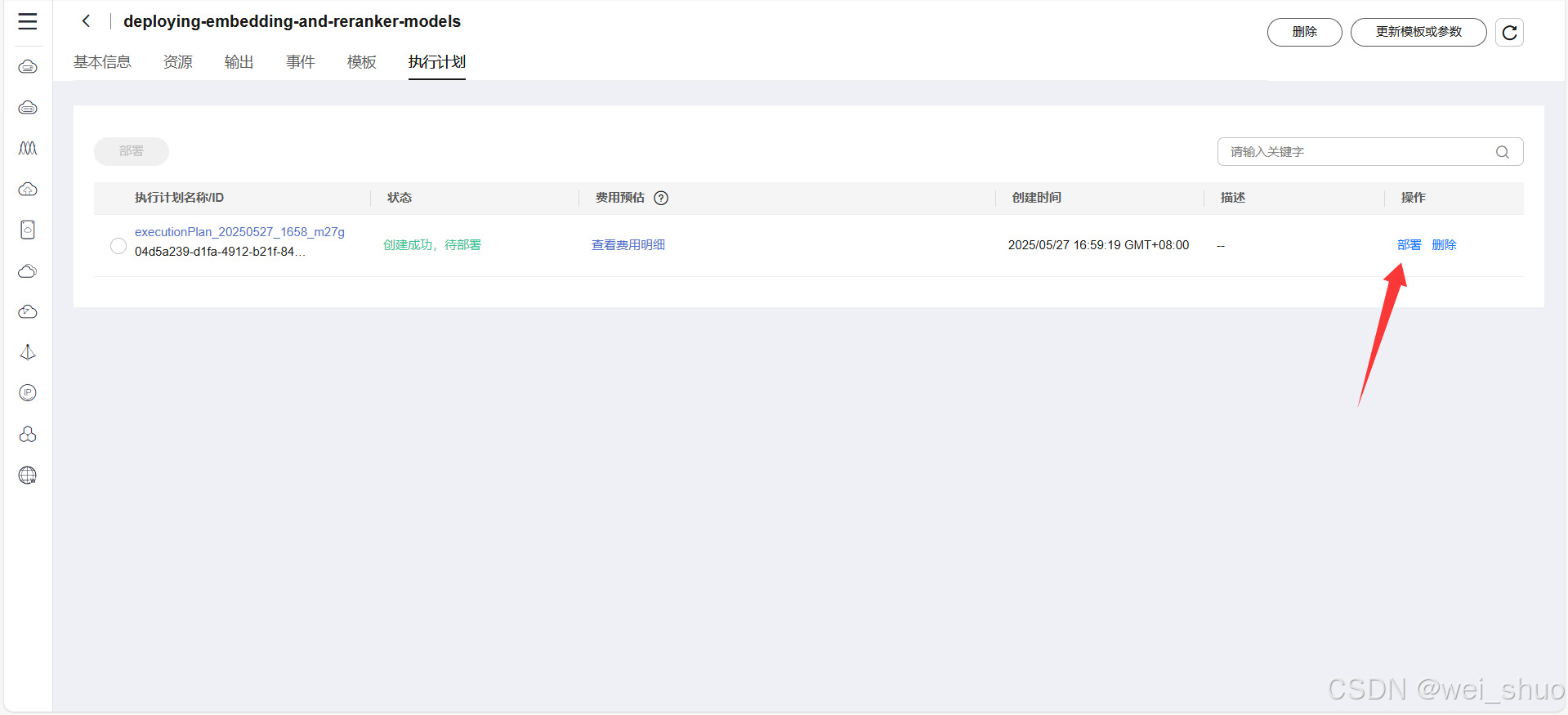1568x715 pixels.
Task: Open the hamburger menu icon
Action: pyautogui.click(x=28, y=21)
